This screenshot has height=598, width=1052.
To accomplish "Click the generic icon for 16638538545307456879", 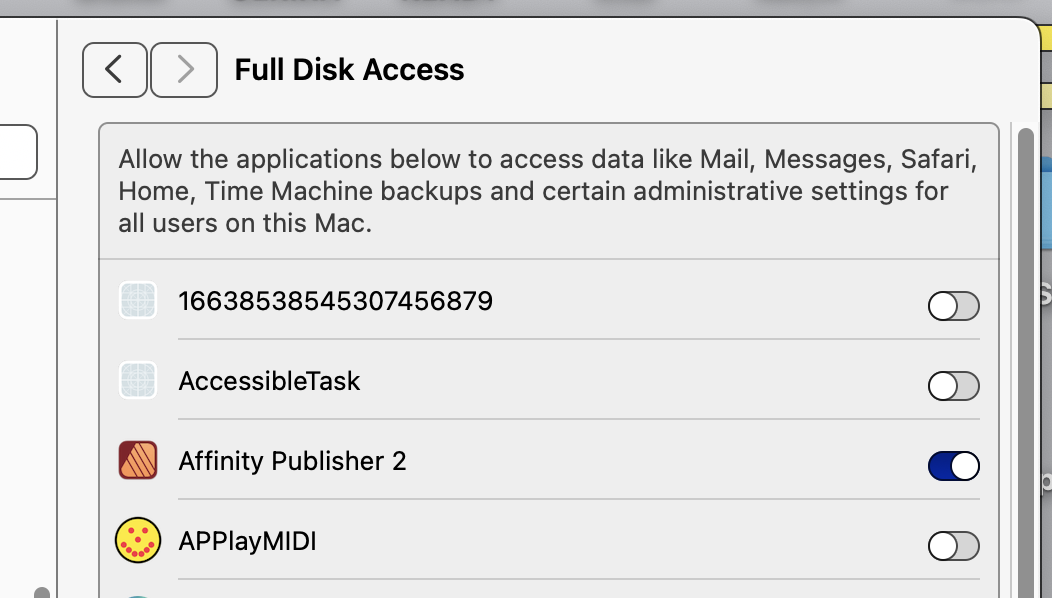I will click(138, 300).
